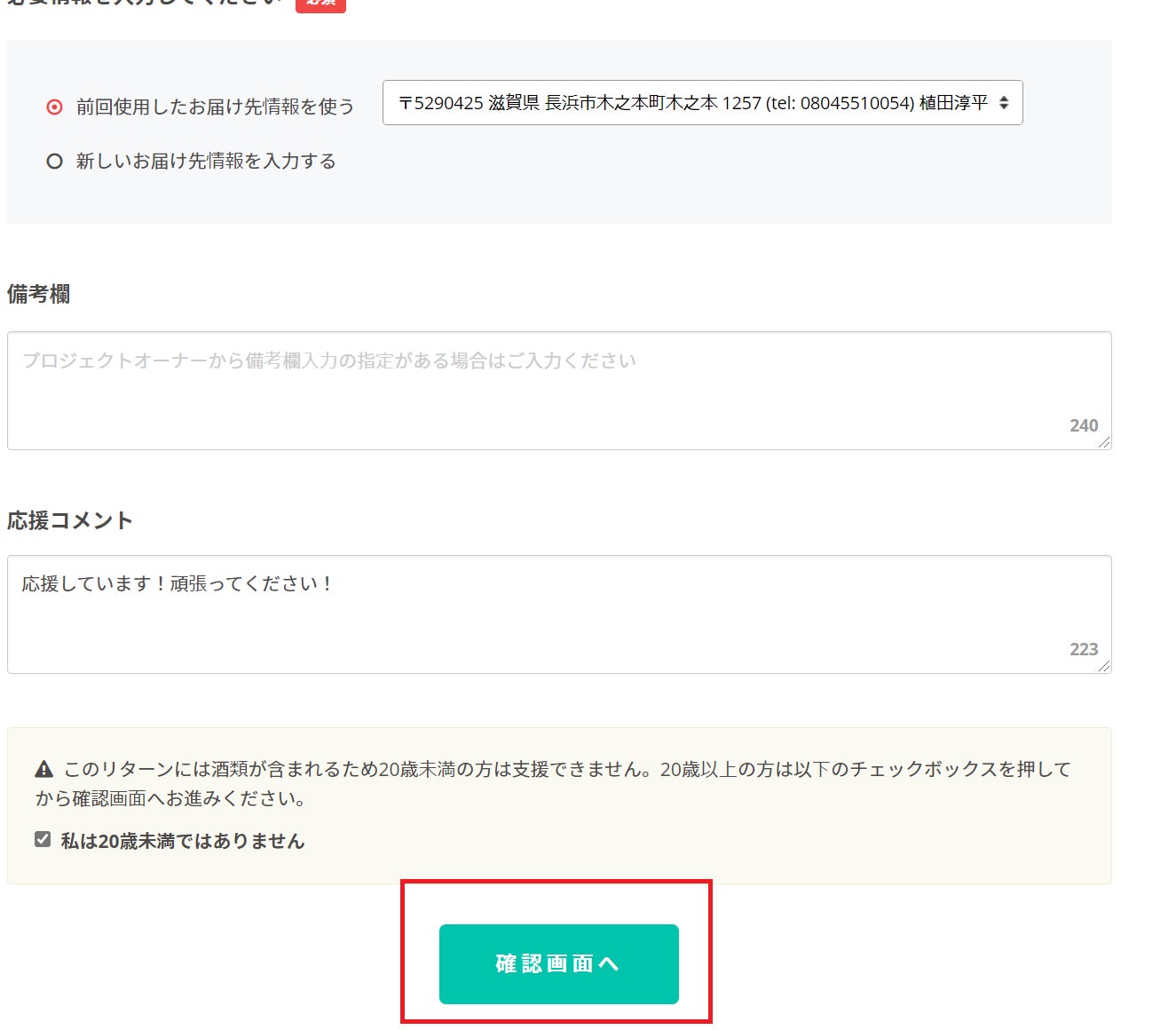Select the 新しいお届け先情報を入力する radio button
Screen dimensions: 1176x1030
pyautogui.click(x=54, y=162)
